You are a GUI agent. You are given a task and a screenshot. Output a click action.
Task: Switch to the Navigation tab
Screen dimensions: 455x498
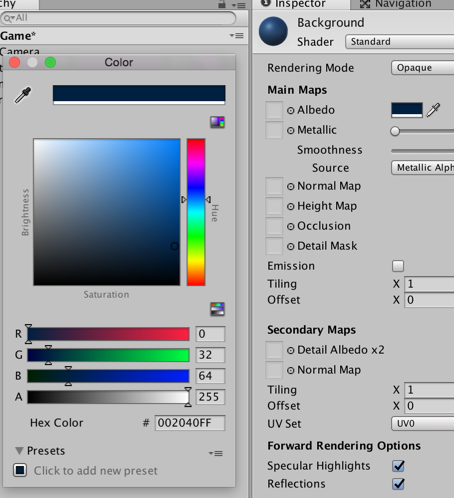[x=396, y=4]
